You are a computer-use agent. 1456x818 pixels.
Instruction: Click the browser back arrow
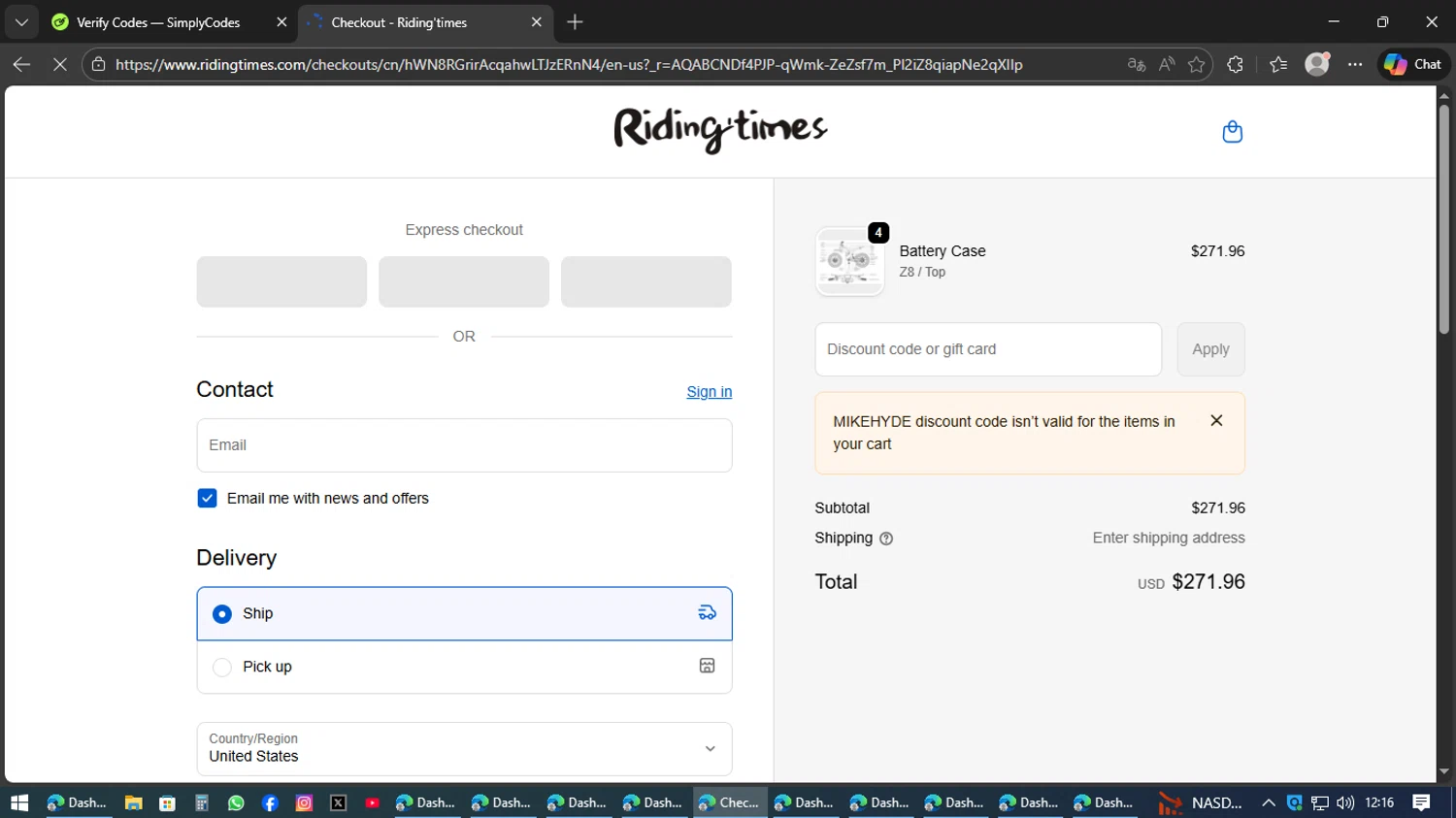coord(21,64)
